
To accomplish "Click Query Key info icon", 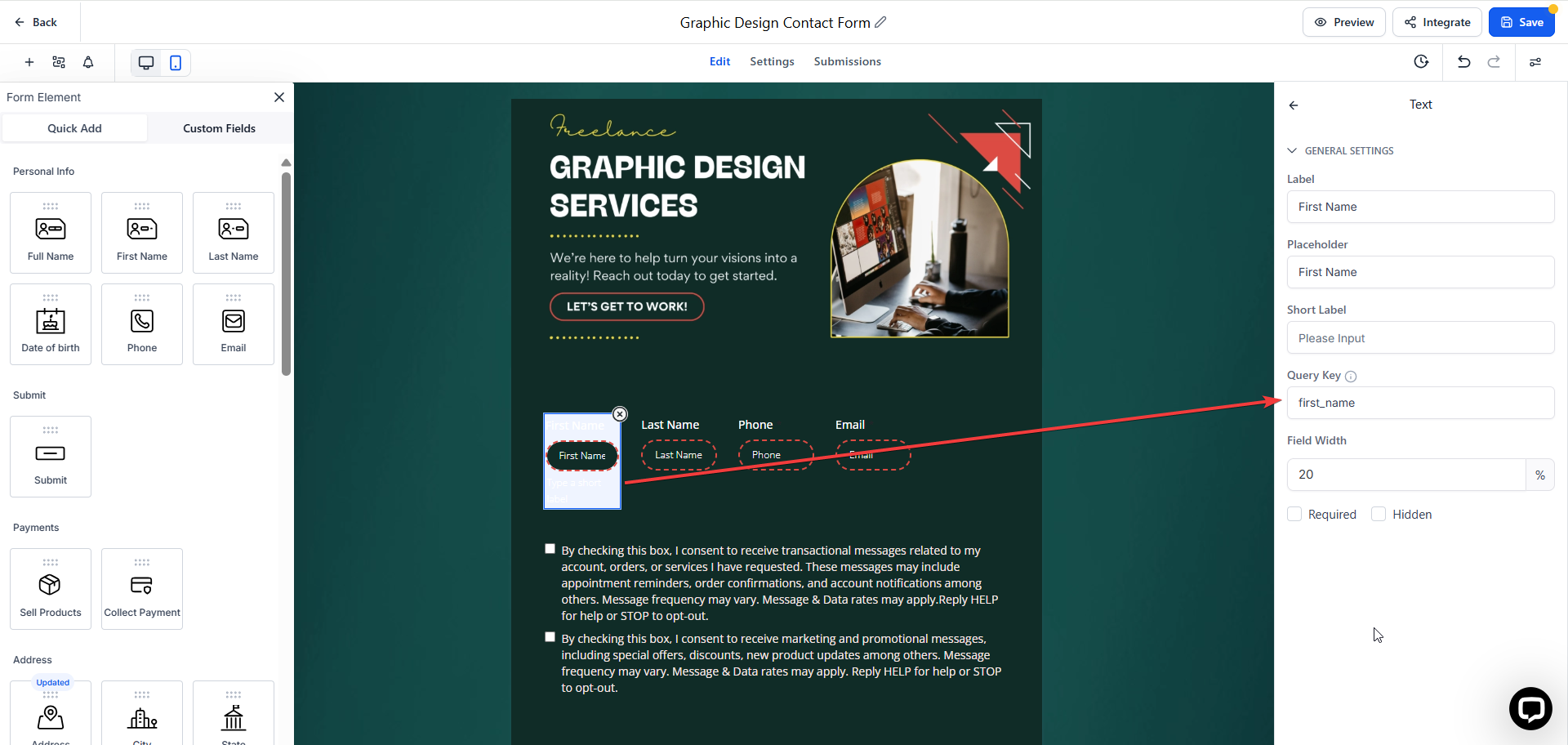I will coord(1351,376).
